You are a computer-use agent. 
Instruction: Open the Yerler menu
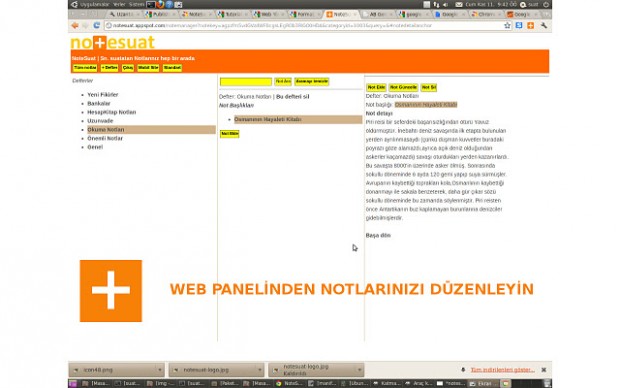pos(119,4)
